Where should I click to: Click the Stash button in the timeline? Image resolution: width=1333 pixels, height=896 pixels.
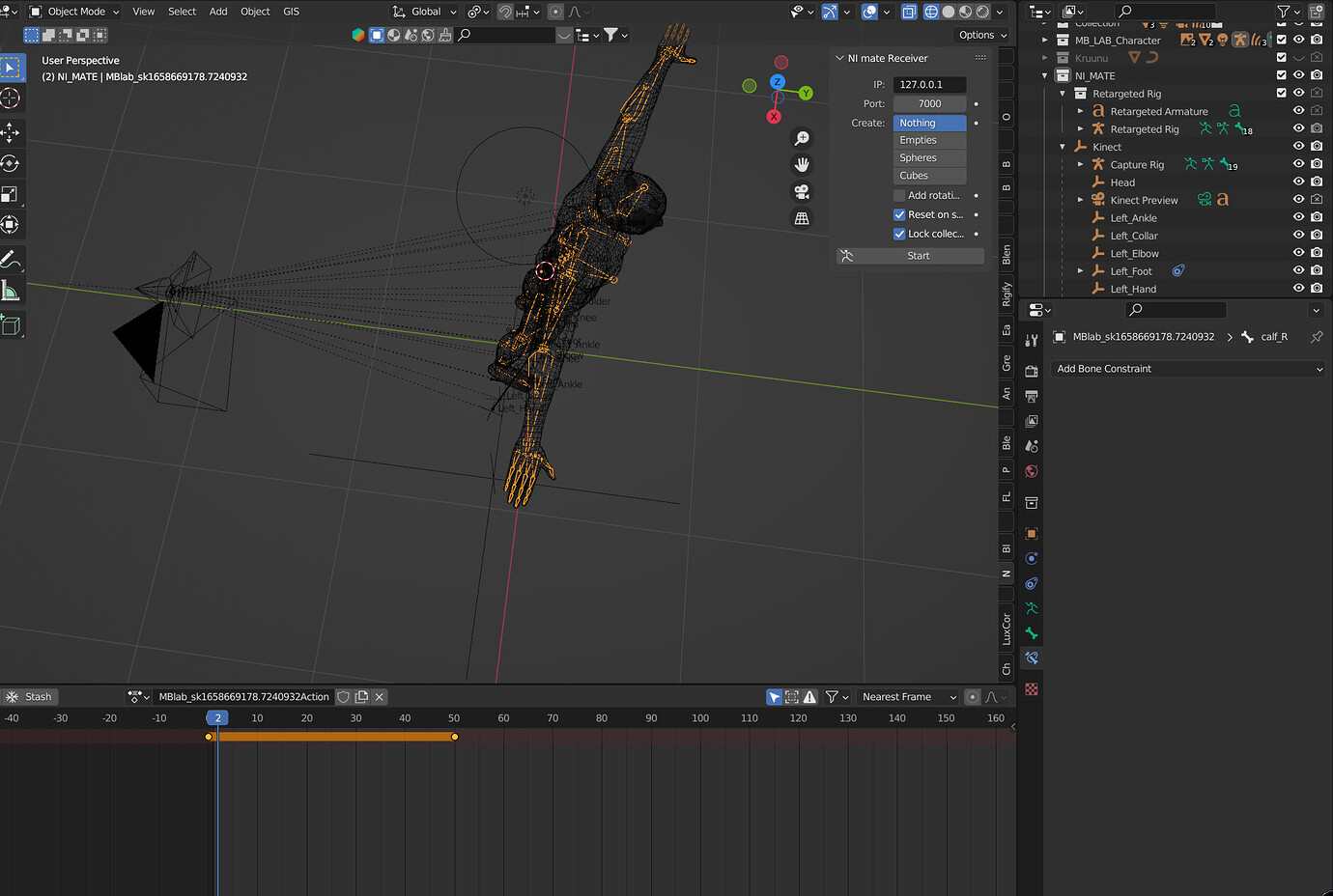pyautogui.click(x=29, y=697)
